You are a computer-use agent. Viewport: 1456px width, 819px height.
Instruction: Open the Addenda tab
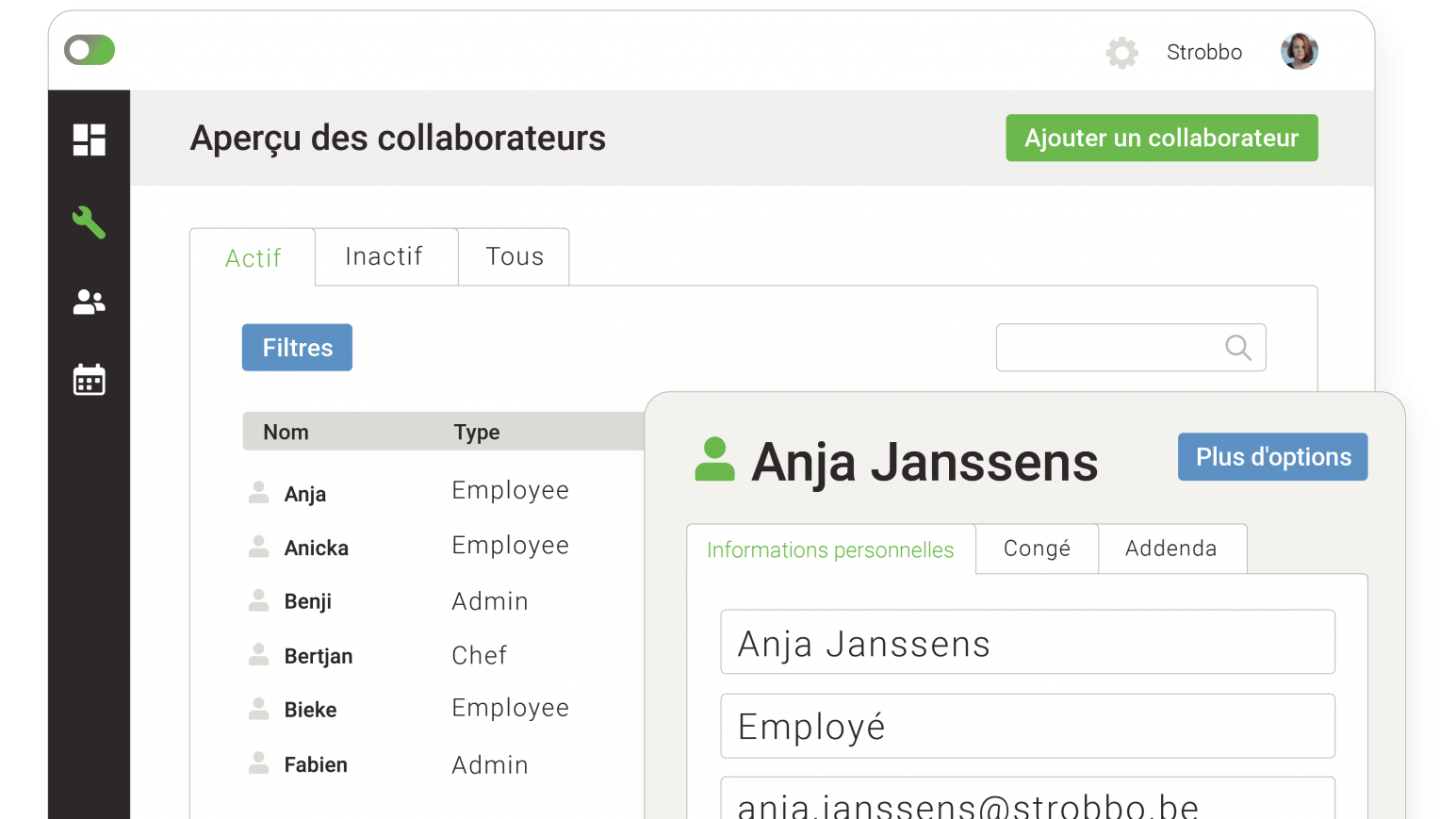click(1170, 549)
